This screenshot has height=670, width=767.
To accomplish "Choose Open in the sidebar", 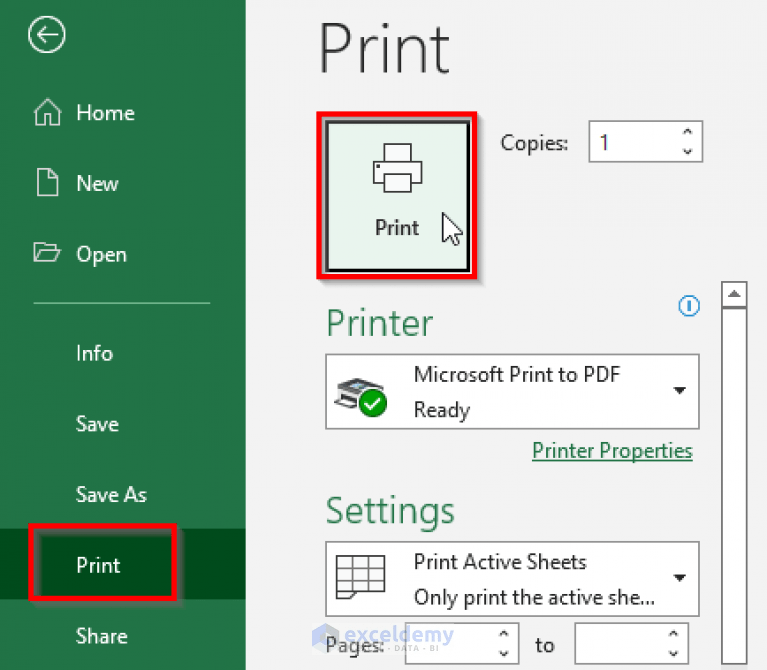I will [80, 254].
